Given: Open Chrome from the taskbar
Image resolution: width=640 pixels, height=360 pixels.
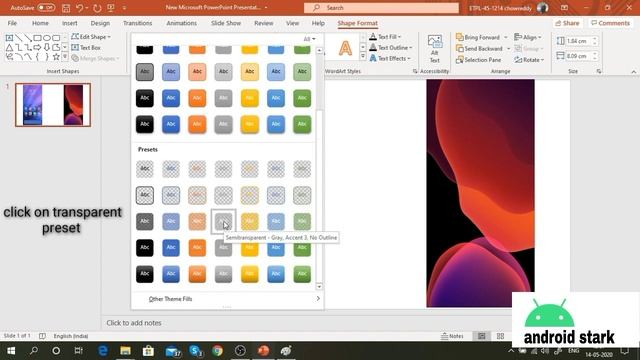Looking at the screenshot, I should (218, 351).
